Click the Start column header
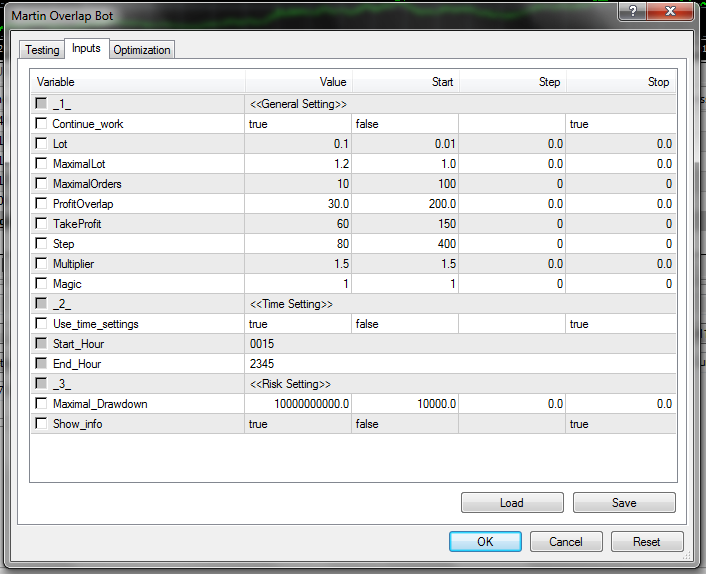 [x=405, y=81]
